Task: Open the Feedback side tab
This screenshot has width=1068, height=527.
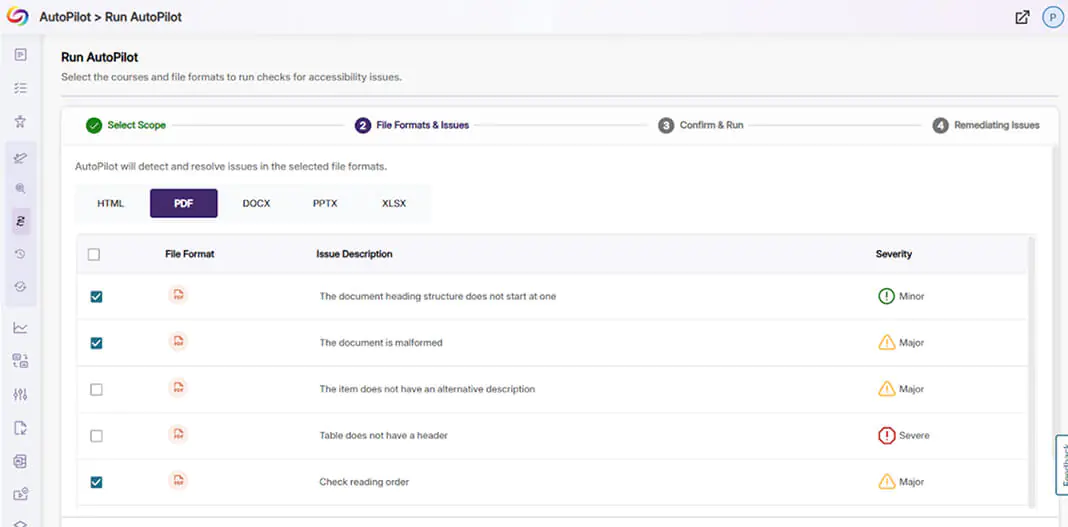Action: pos(1061,465)
